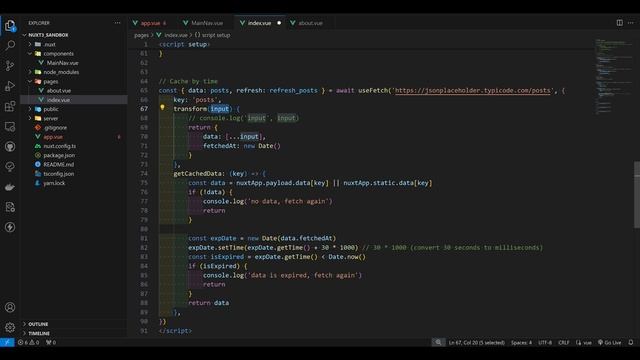Follow the jsonplaceholder.typicode.com/posts URL
This screenshot has height=360, width=640.
(472, 90)
